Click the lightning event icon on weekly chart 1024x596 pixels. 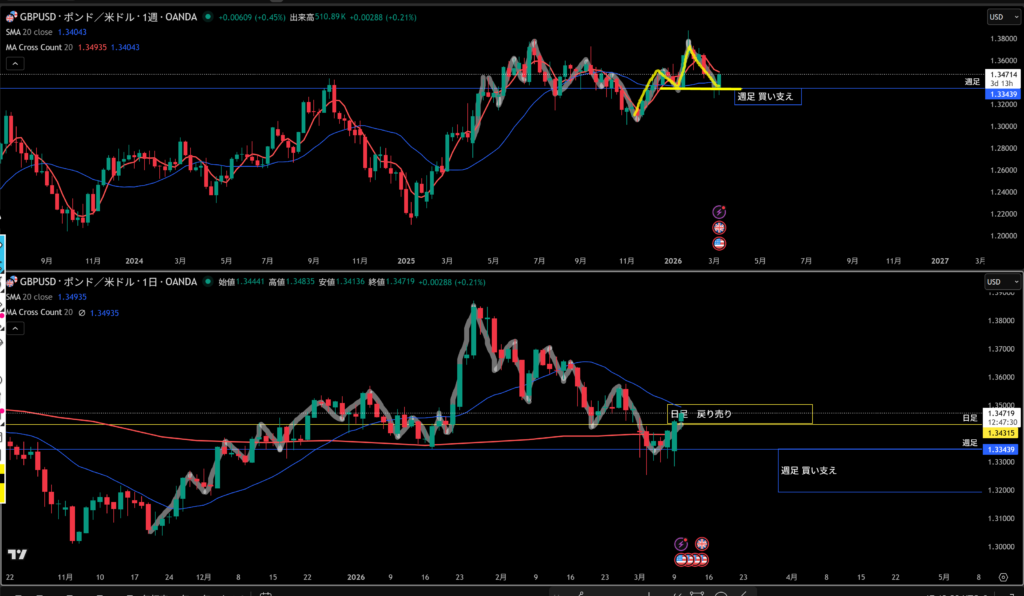718,211
